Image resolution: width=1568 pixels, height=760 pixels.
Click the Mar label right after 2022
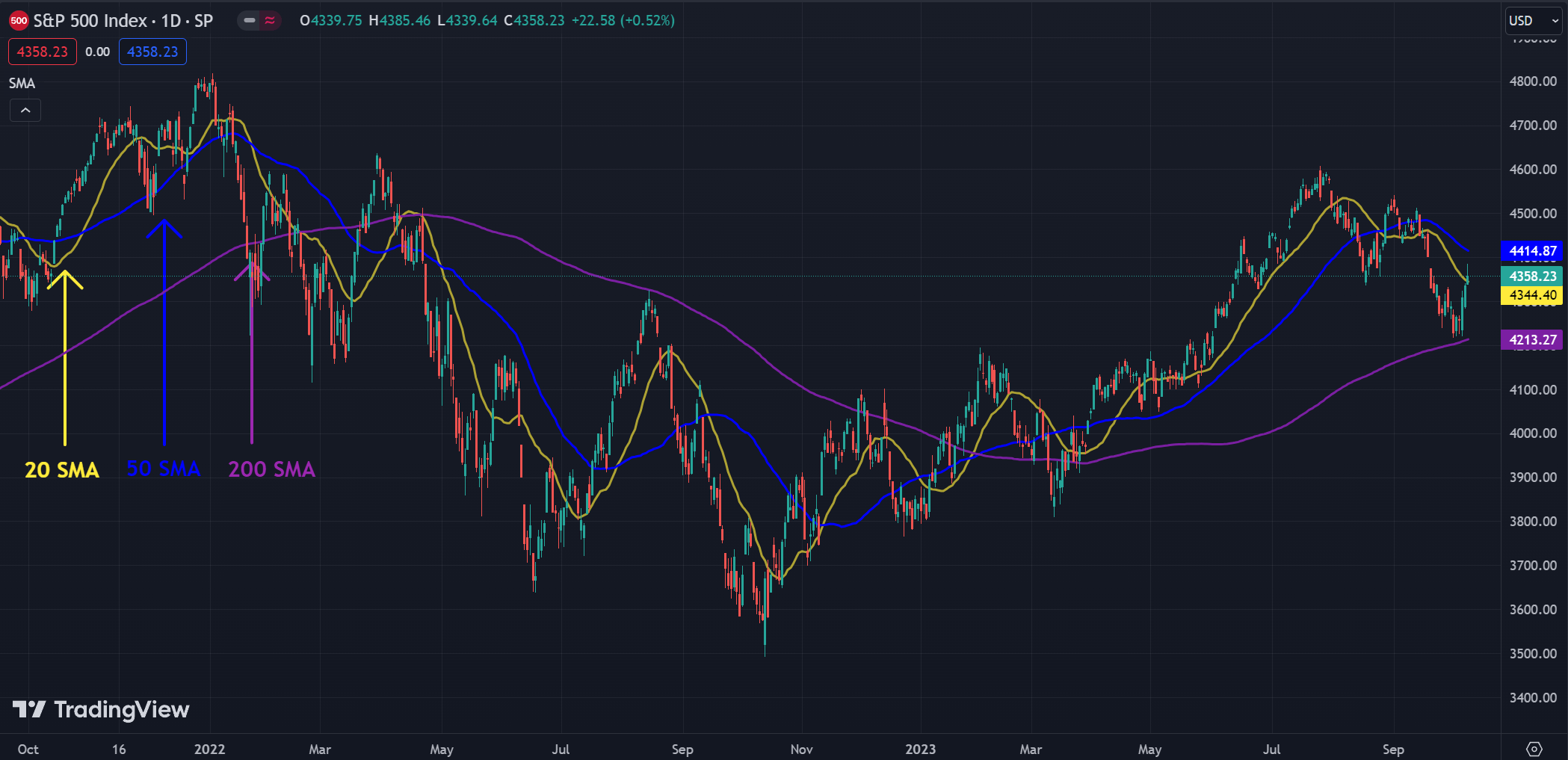click(x=320, y=750)
